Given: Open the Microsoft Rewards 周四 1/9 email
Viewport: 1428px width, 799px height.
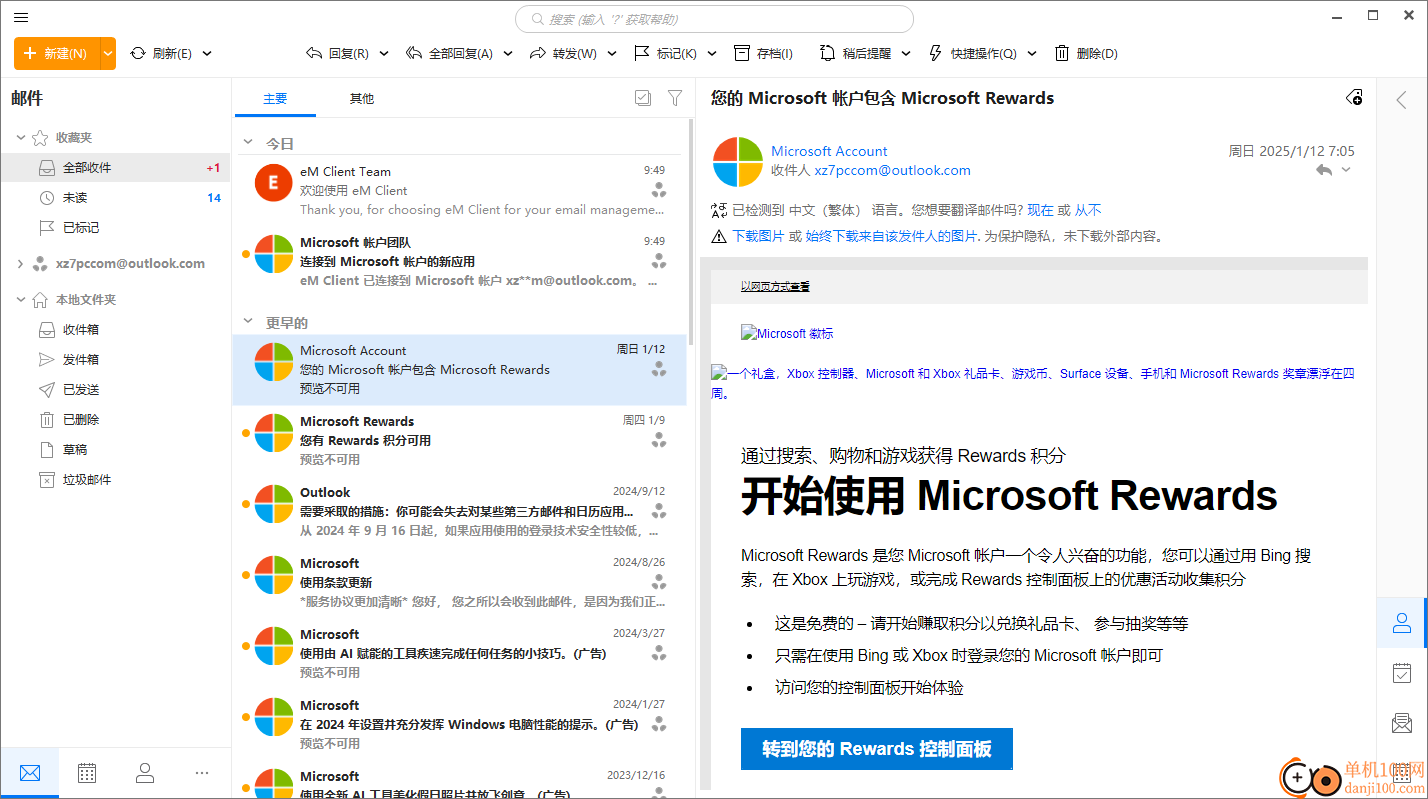Looking at the screenshot, I should (x=460, y=441).
